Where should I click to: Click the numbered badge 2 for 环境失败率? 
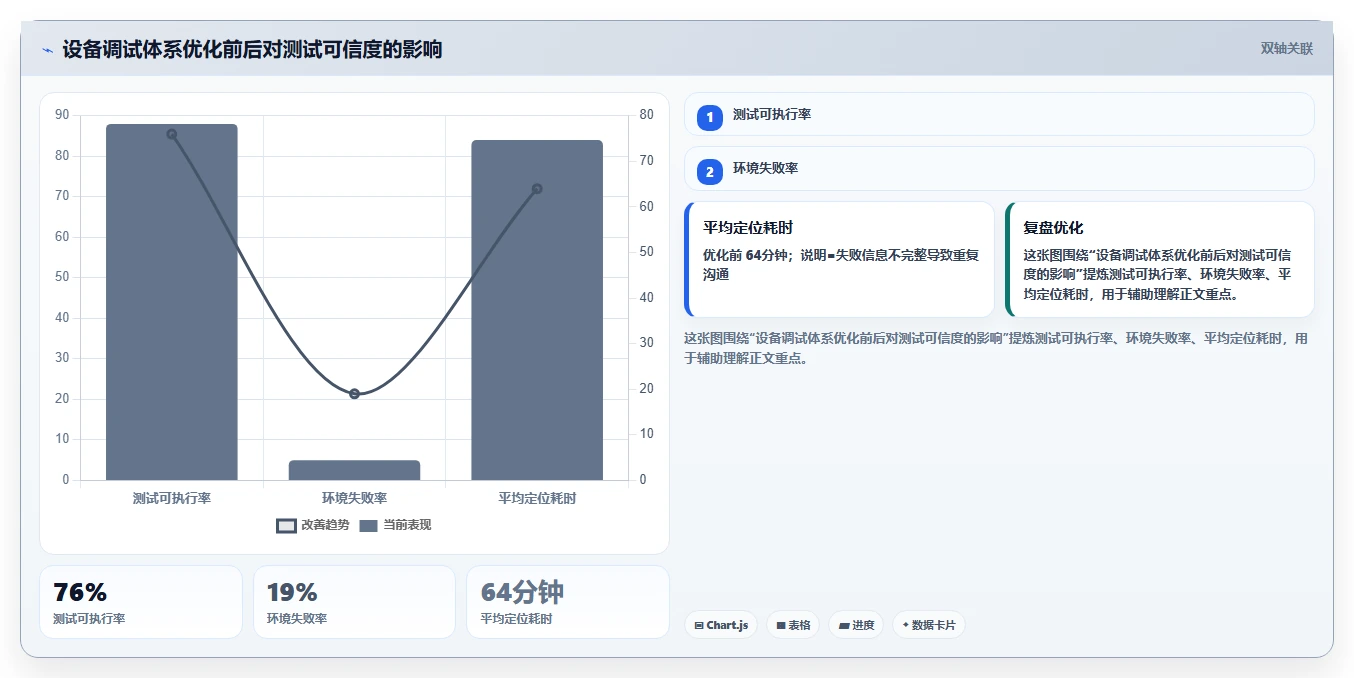[710, 172]
